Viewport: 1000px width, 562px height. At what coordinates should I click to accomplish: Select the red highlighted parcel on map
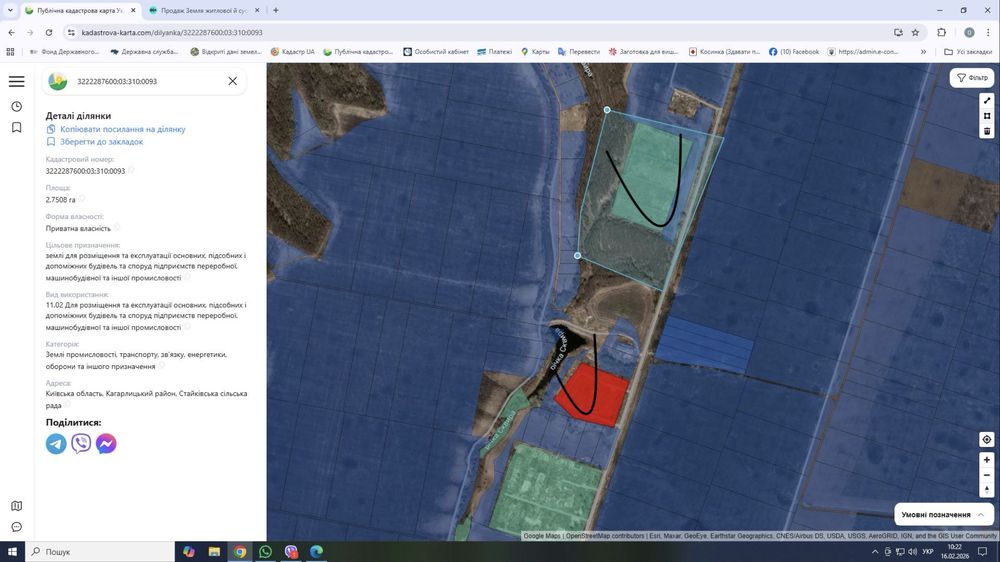(x=592, y=394)
